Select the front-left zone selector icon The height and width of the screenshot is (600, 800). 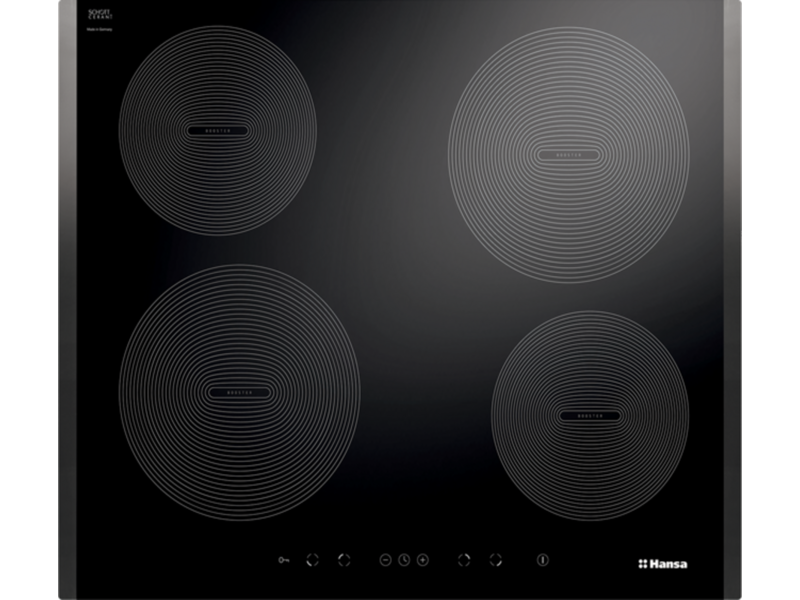pos(313,560)
